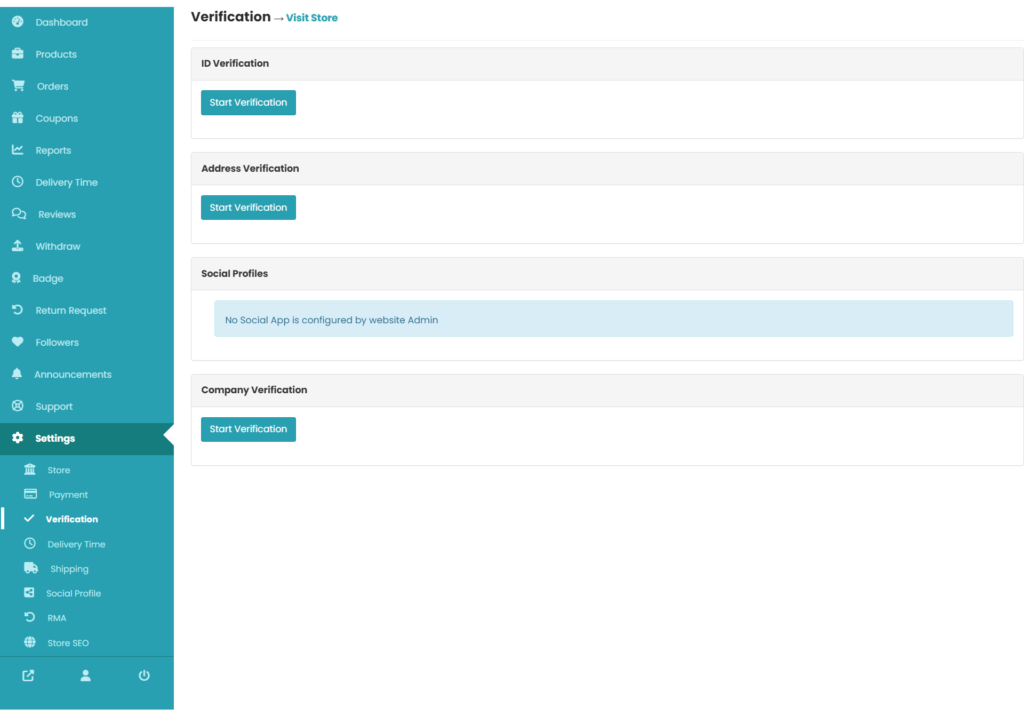The image size is (1024, 724).
Task: Click the Social Profile share icon
Action: 29,592
